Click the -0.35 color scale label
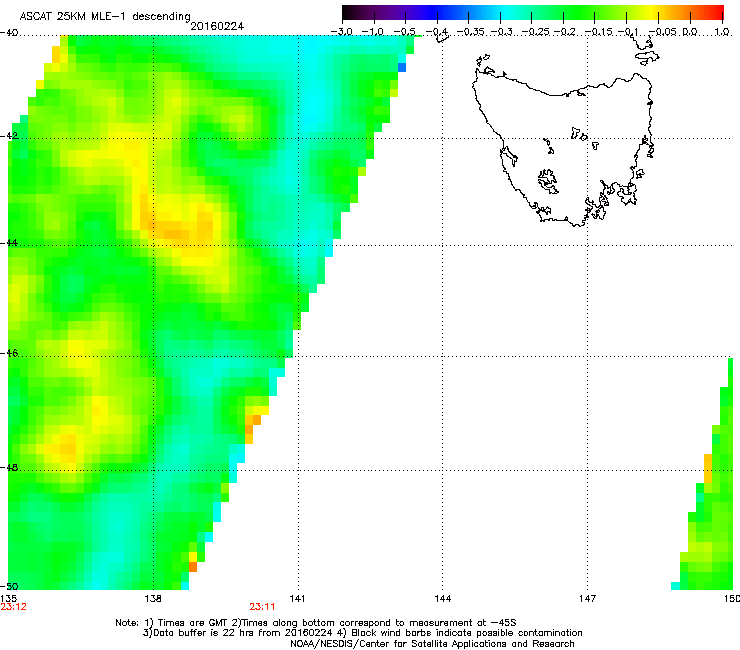This screenshot has height=650, width=740. pos(471,32)
